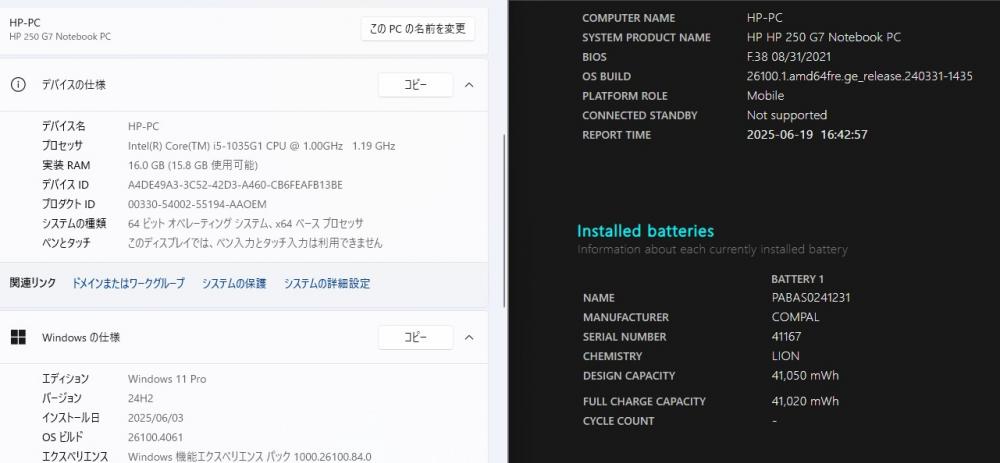Select the RAM value 16.0 GB
This screenshot has width=1000, height=463.
pyautogui.click(x=193, y=165)
